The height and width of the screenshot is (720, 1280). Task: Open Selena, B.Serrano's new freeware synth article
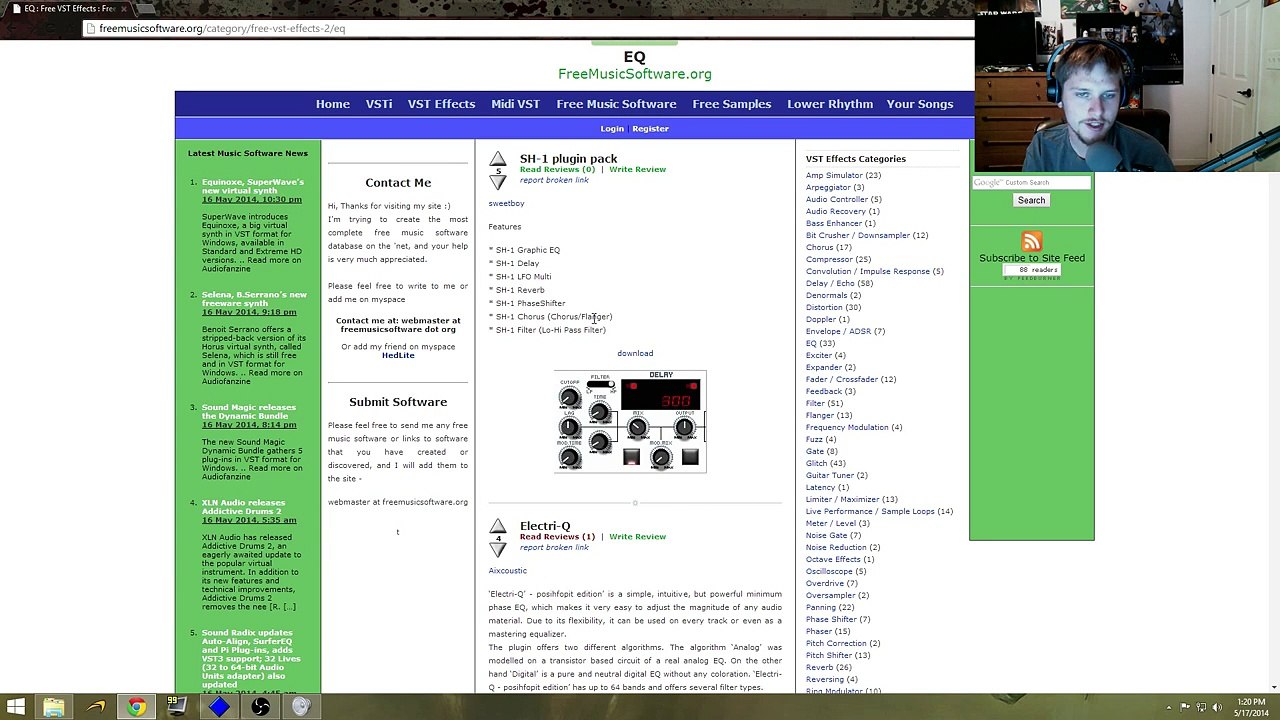pos(254,299)
